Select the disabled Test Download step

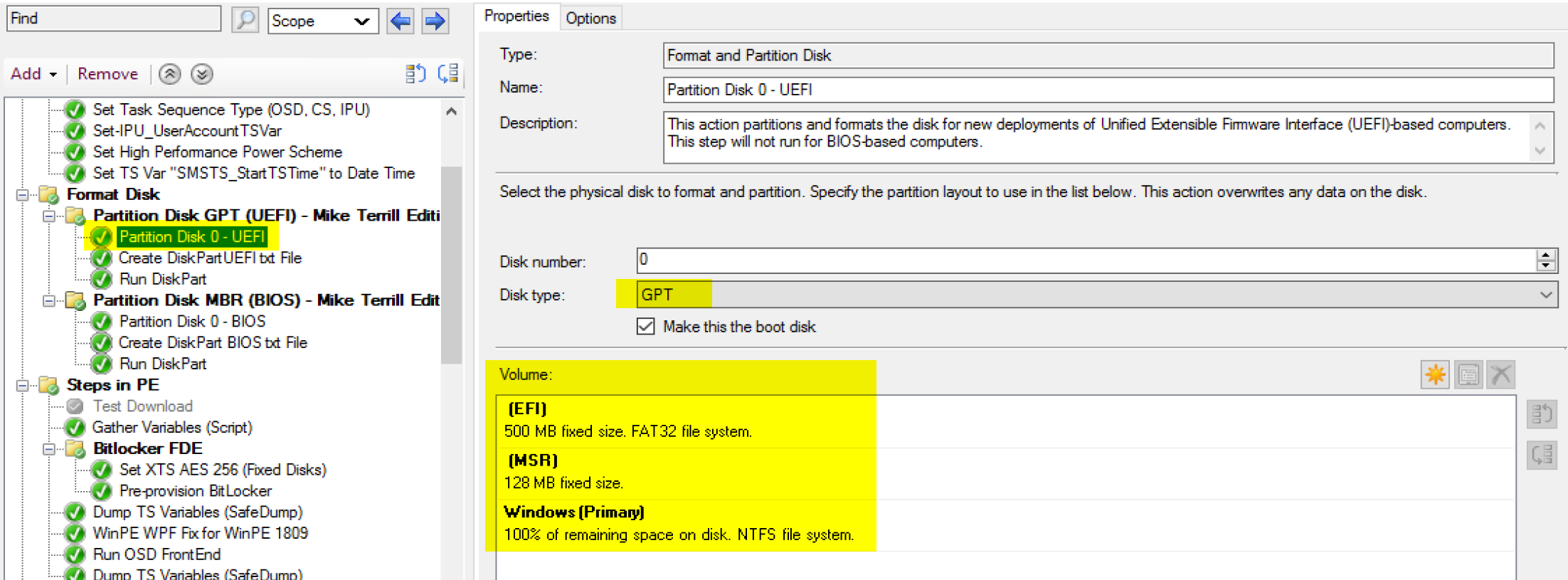click(x=142, y=406)
